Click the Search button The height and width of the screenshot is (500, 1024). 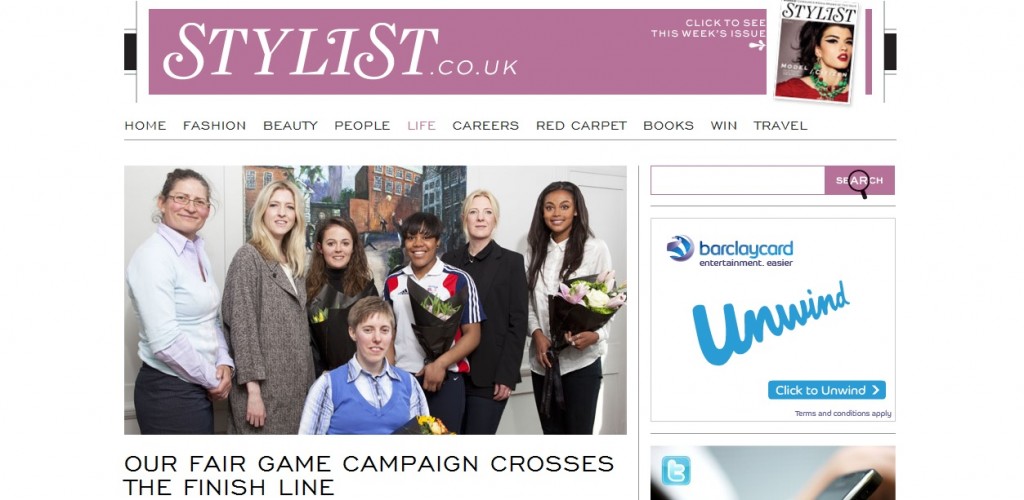(x=859, y=180)
